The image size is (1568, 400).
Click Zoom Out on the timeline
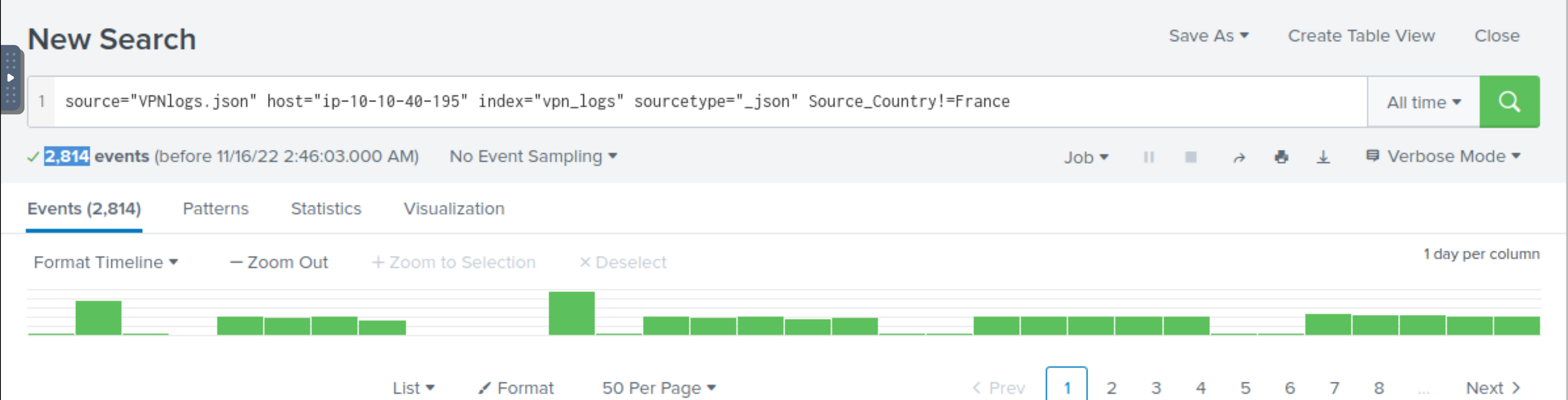pyautogui.click(x=279, y=262)
